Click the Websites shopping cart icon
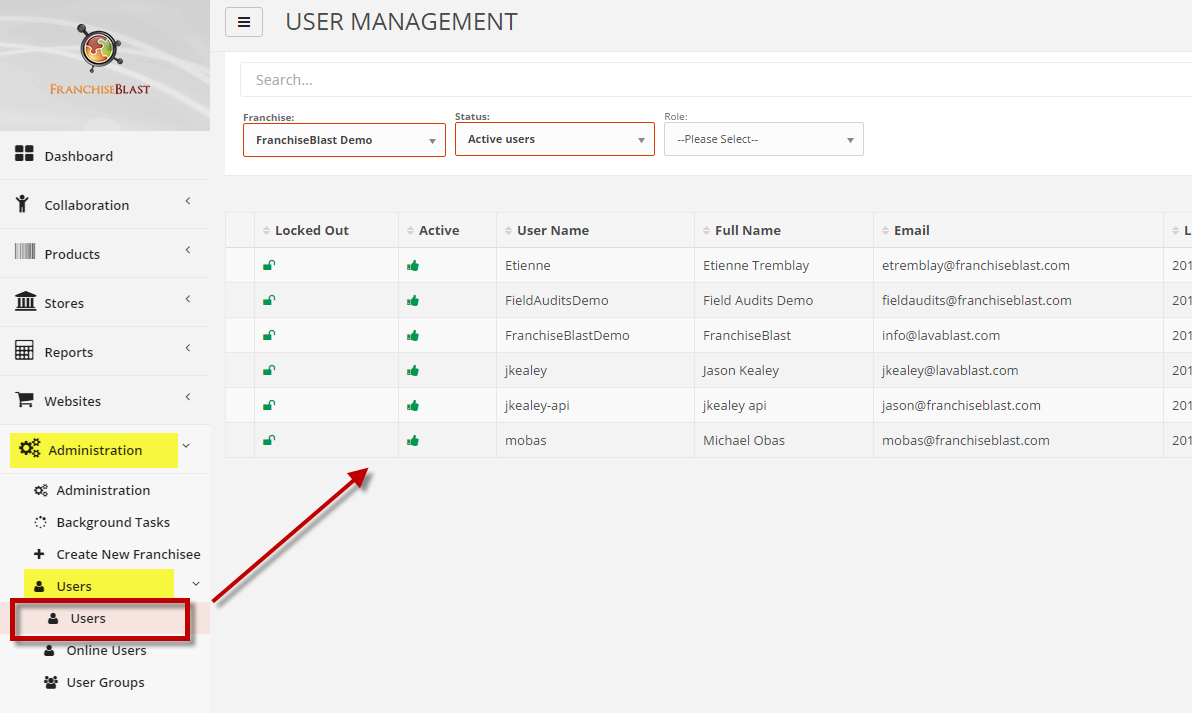This screenshot has height=713, width=1192. [24, 400]
